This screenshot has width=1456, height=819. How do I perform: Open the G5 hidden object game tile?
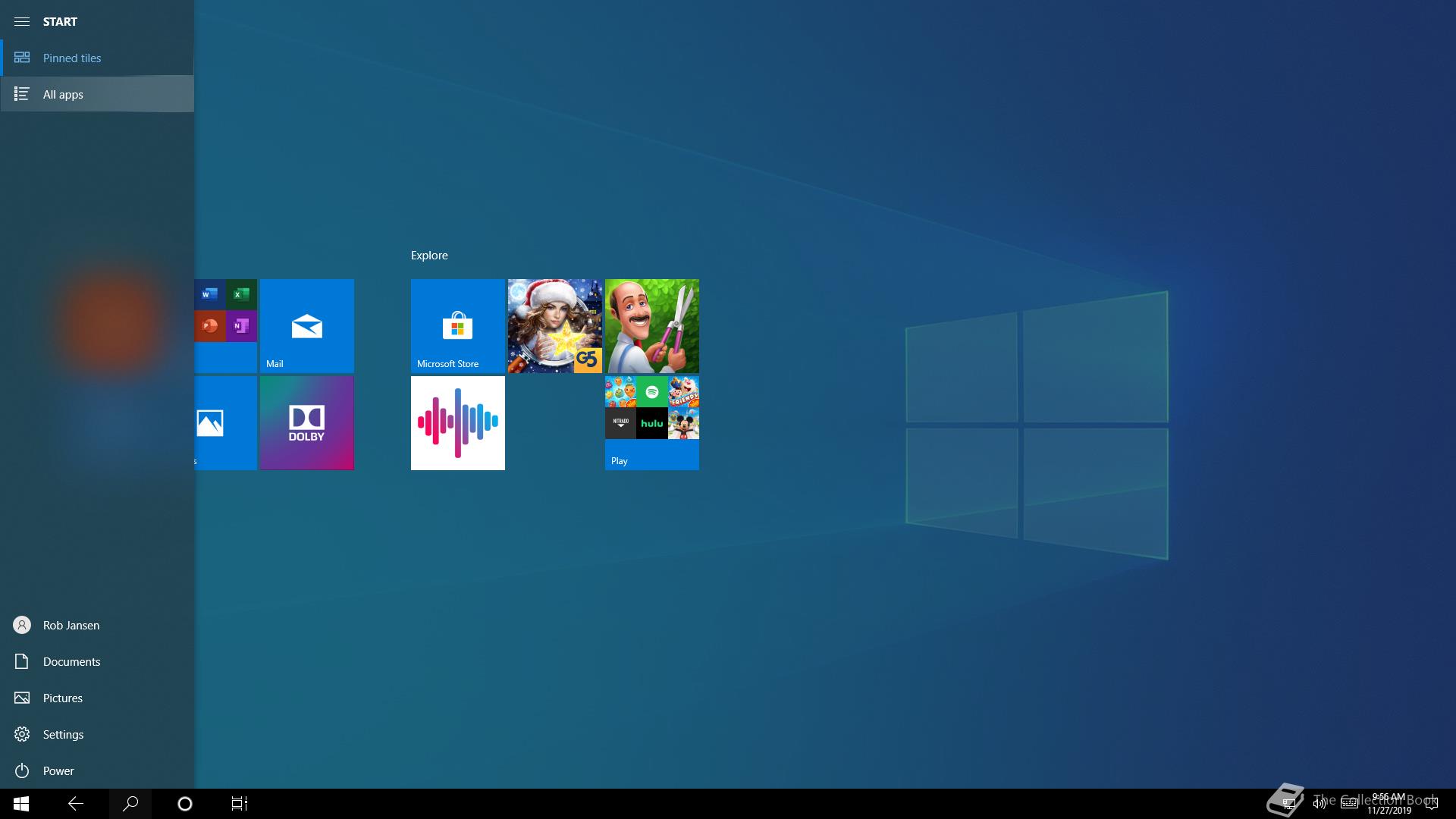pyautogui.click(x=555, y=326)
